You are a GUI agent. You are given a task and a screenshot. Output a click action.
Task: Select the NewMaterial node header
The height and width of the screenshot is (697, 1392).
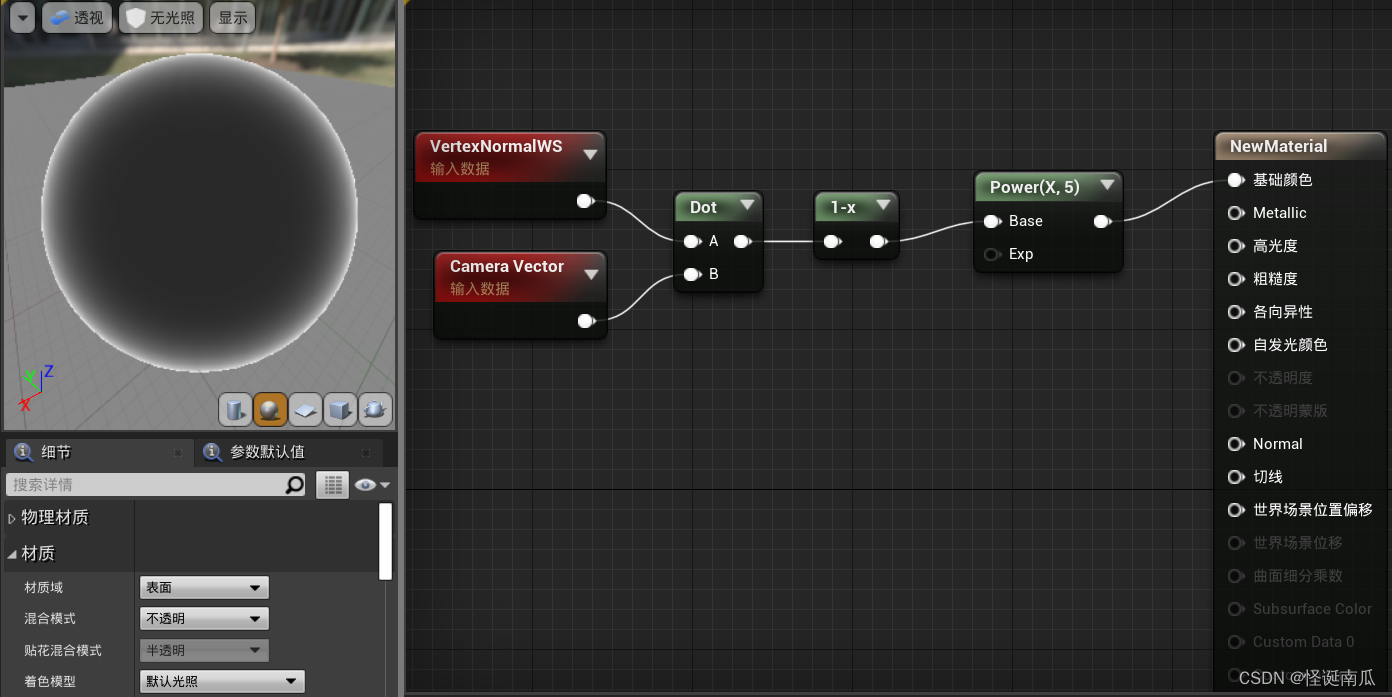coord(1300,146)
